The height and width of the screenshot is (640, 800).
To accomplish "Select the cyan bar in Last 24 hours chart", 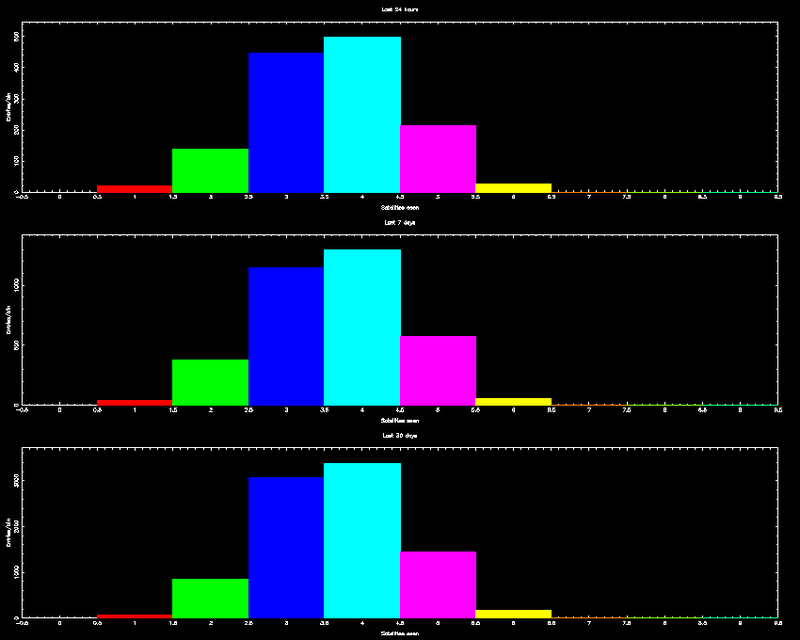I will 362,114.
